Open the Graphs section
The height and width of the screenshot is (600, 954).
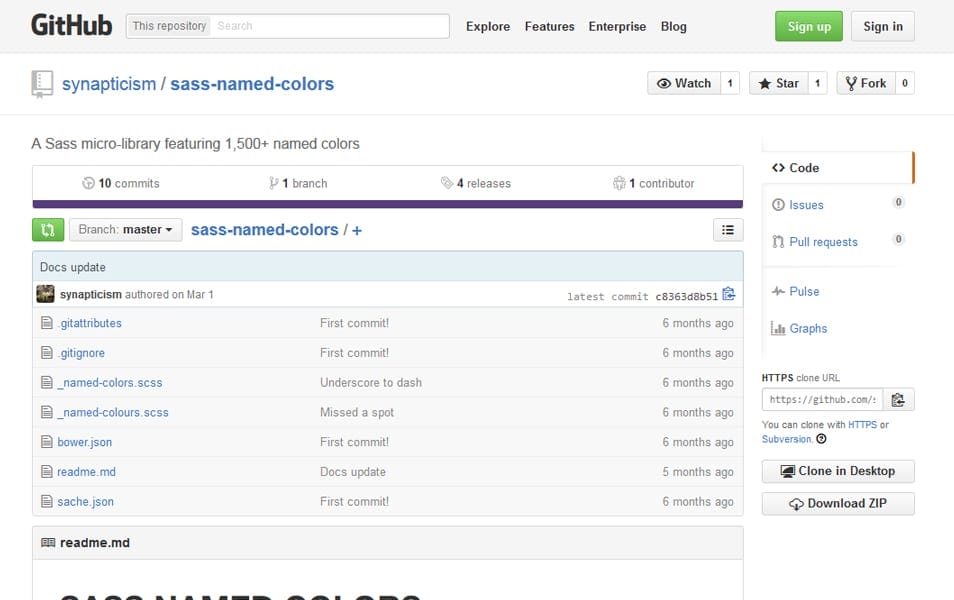click(x=807, y=328)
